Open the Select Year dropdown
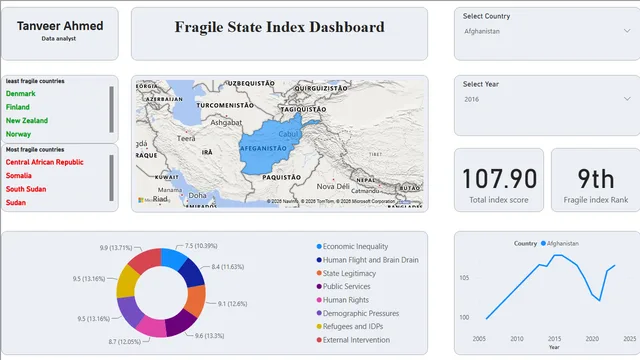640x360 pixels. pos(547,99)
